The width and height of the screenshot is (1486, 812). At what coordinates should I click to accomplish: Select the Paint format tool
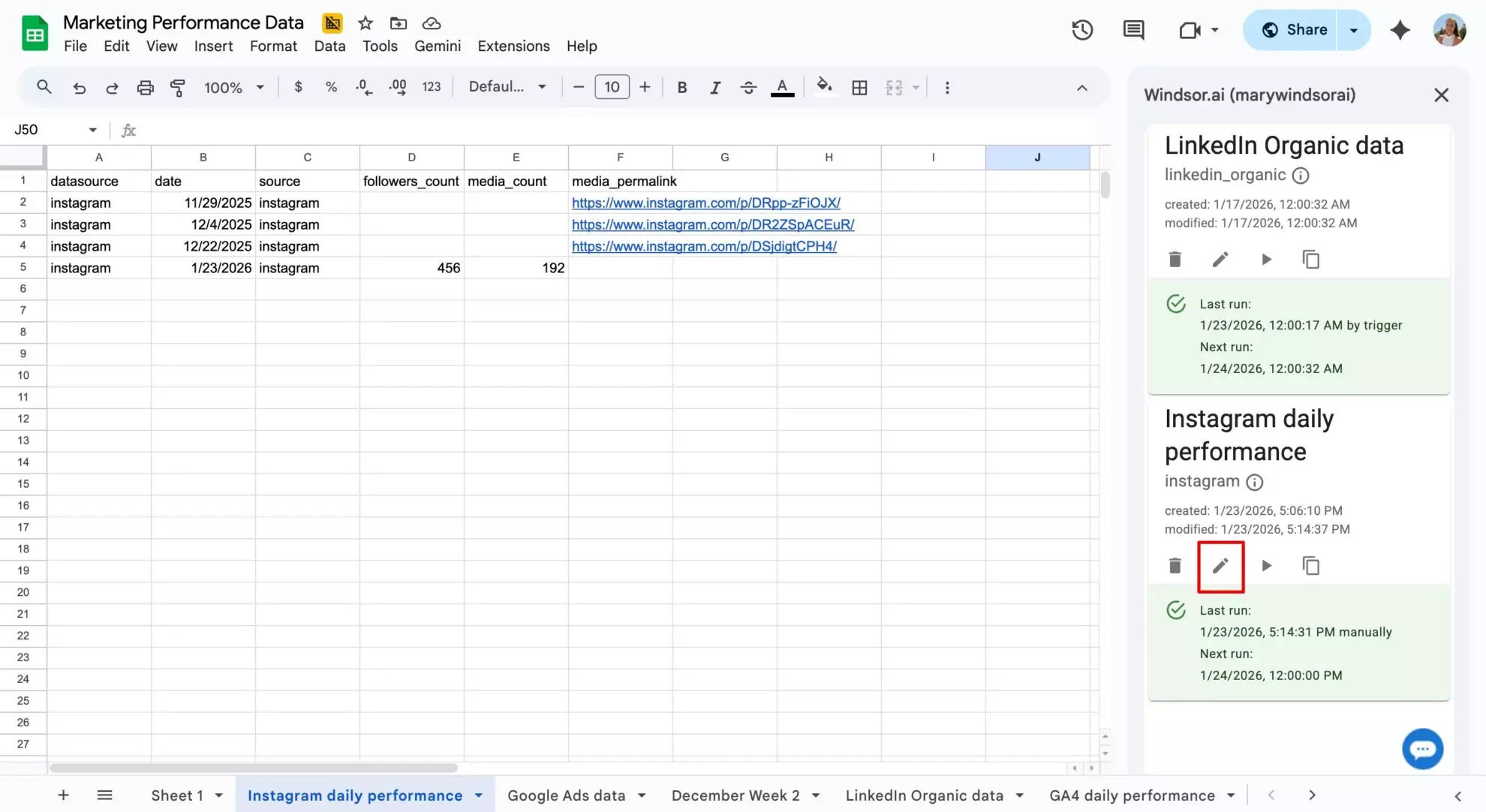[x=178, y=87]
